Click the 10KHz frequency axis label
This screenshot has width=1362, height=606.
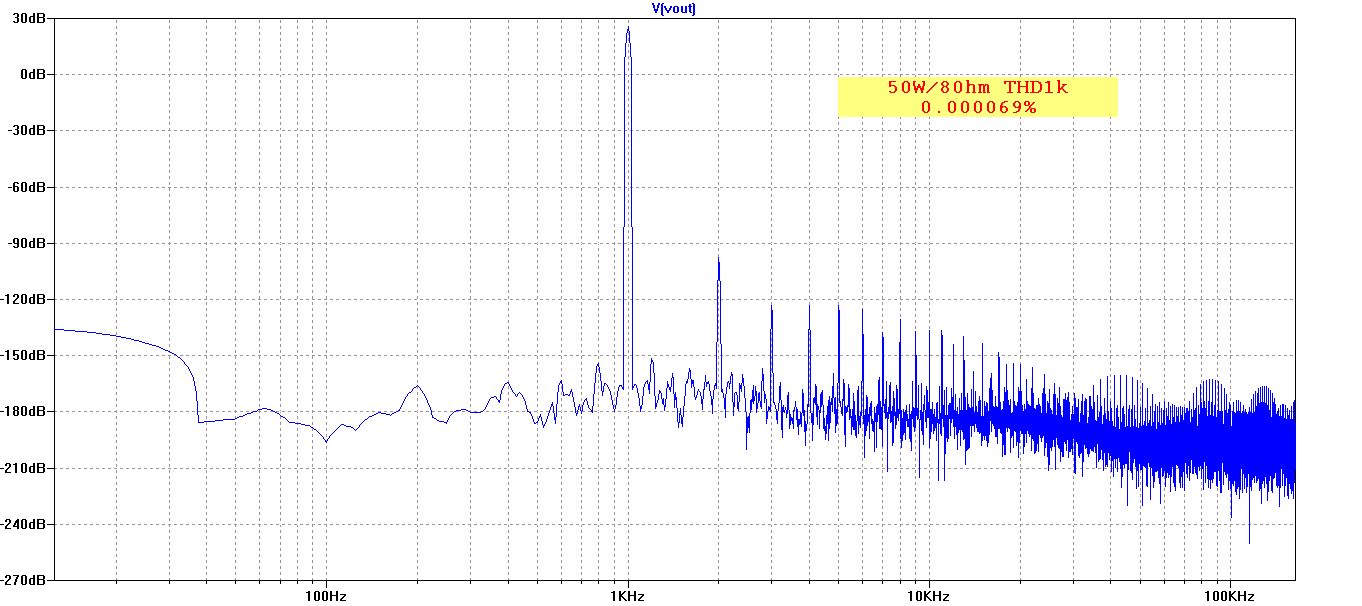pyautogui.click(x=928, y=596)
